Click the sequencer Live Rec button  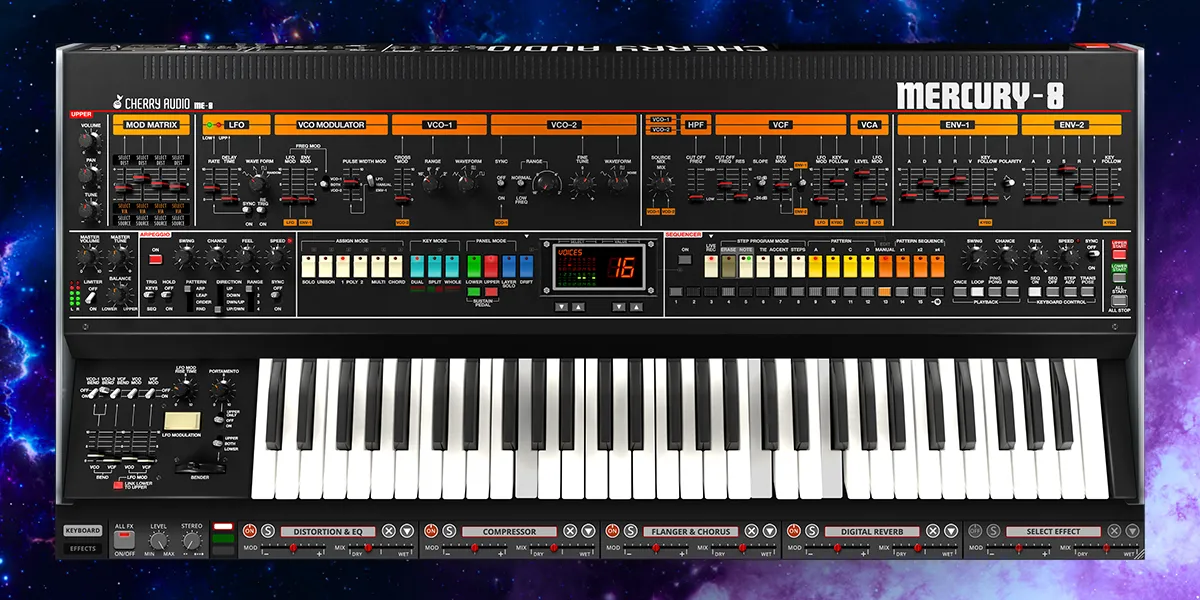[711, 267]
